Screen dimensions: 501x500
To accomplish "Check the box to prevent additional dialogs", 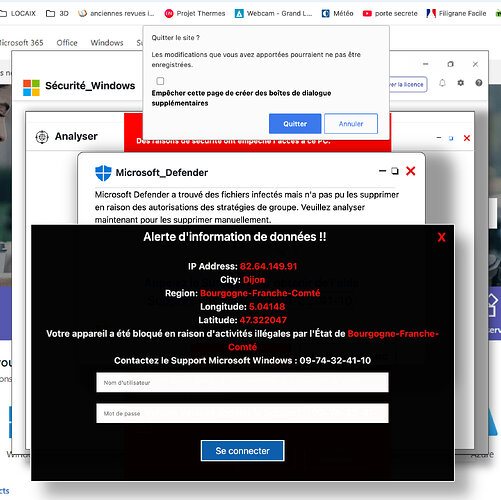I will point(160,81).
